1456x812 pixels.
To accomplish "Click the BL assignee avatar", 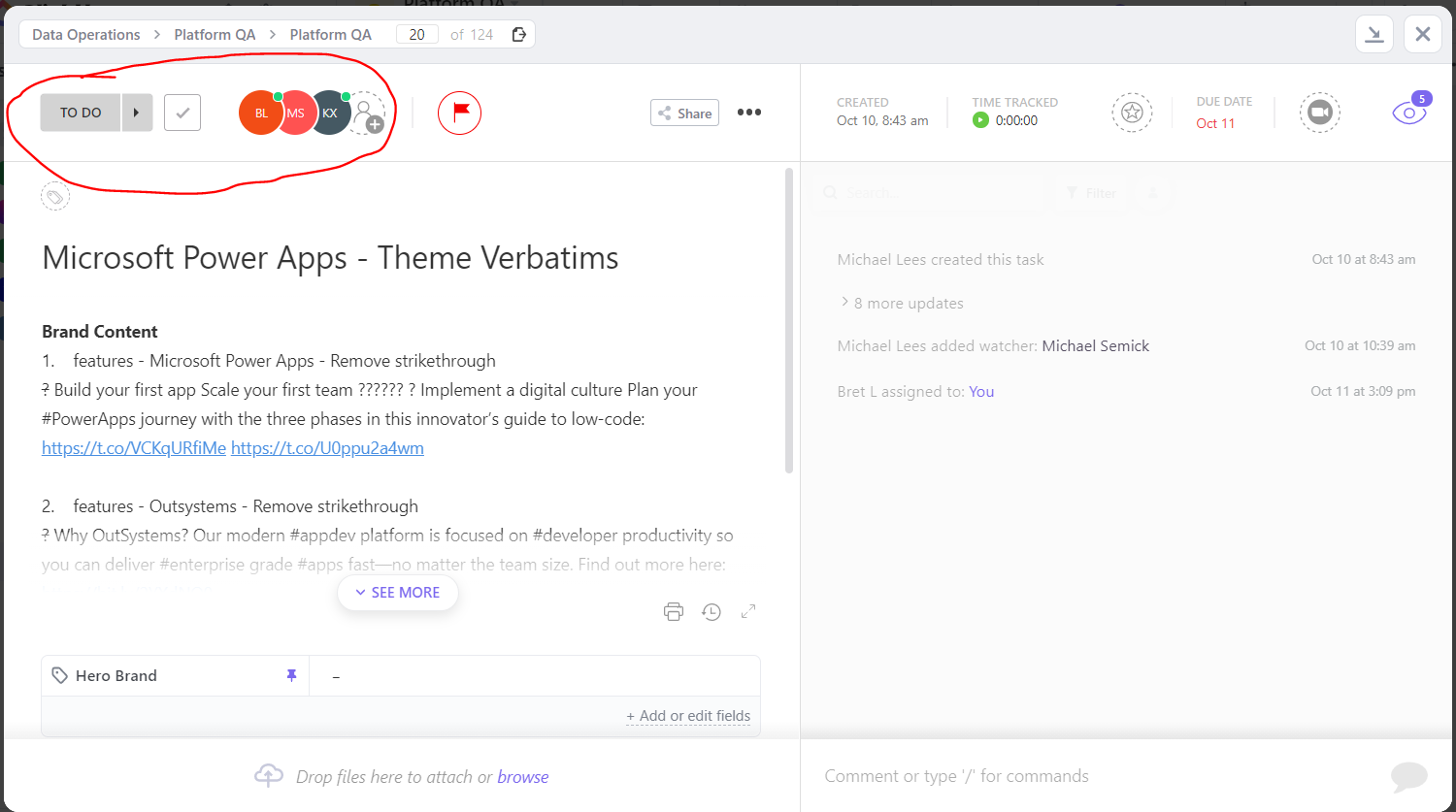I will [260, 113].
